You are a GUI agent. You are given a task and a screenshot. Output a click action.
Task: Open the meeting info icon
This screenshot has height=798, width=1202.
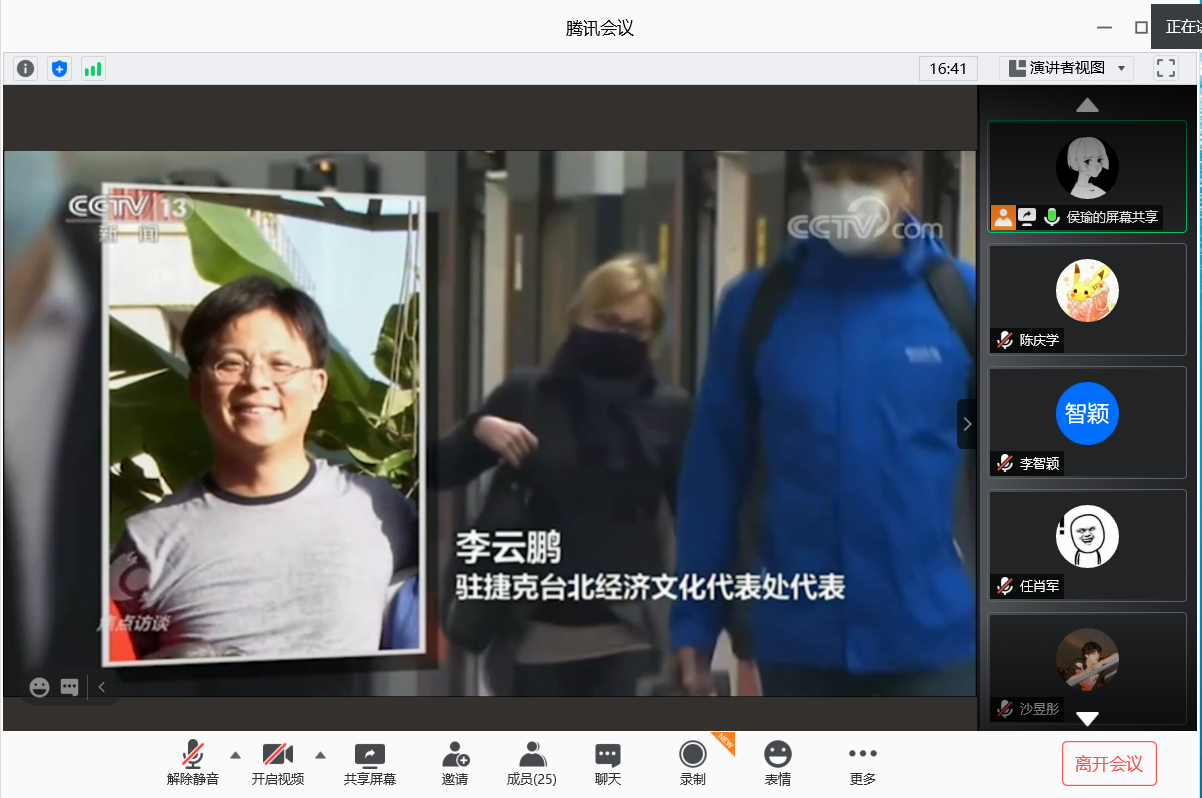(x=26, y=69)
